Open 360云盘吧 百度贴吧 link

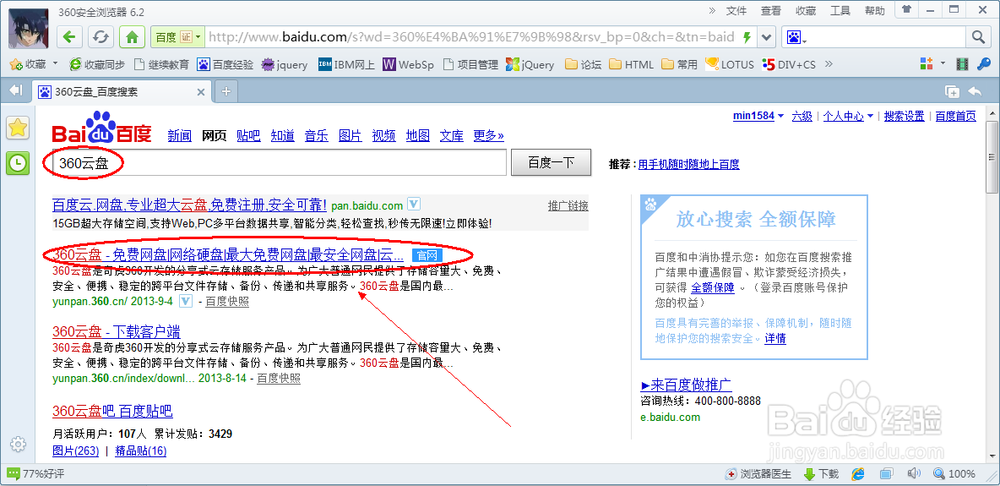112,411
